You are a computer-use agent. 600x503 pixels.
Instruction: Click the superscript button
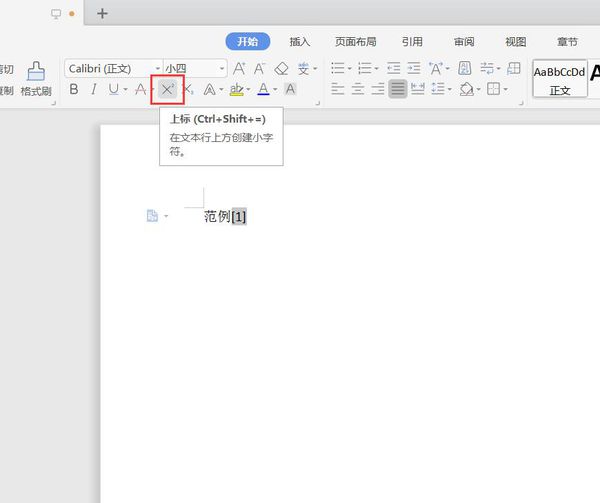coord(167,90)
